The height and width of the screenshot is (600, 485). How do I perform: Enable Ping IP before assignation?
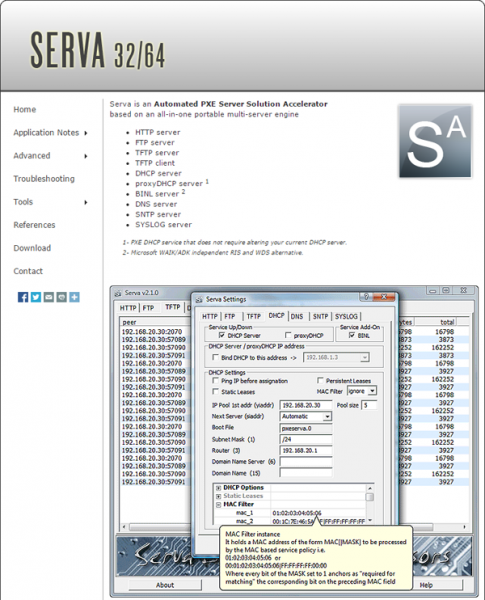pos(216,381)
